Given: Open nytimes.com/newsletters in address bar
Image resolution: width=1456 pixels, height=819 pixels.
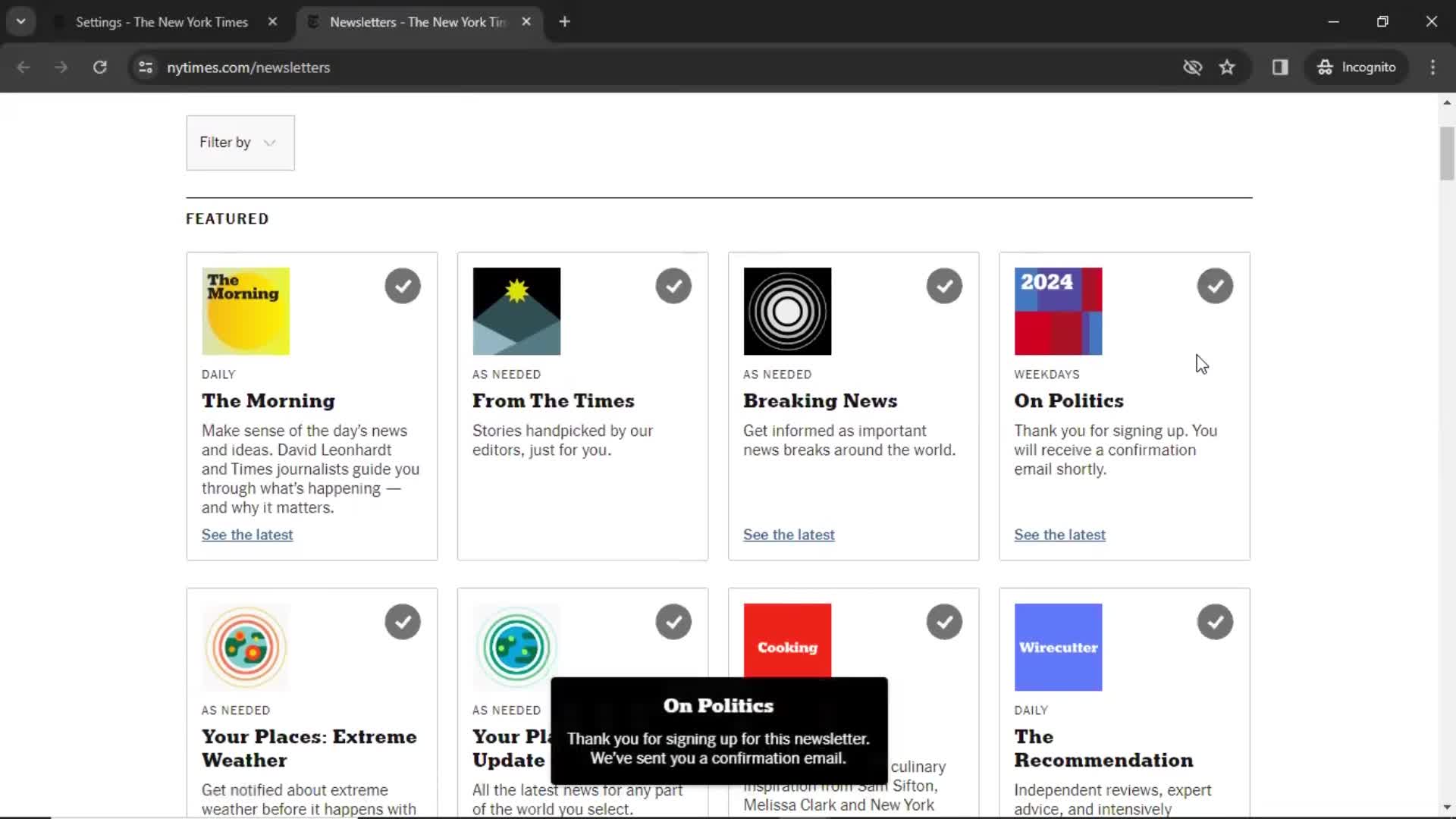Looking at the screenshot, I should pos(248,67).
